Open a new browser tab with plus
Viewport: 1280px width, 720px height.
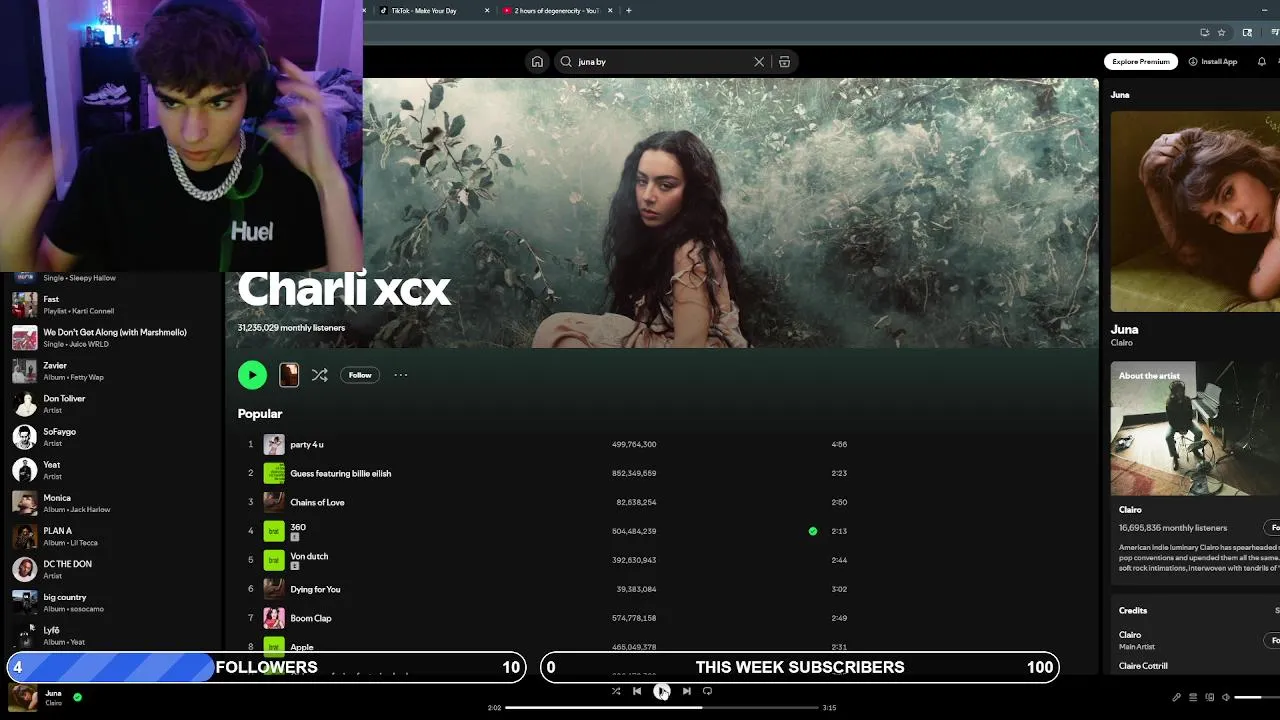click(628, 10)
